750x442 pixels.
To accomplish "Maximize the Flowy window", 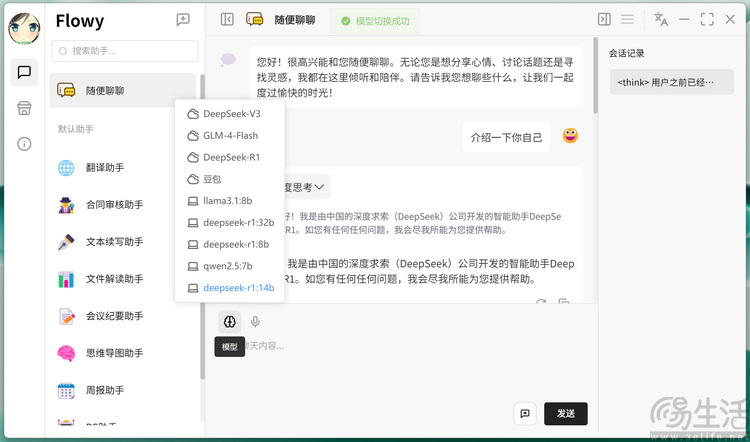I will point(707,19).
